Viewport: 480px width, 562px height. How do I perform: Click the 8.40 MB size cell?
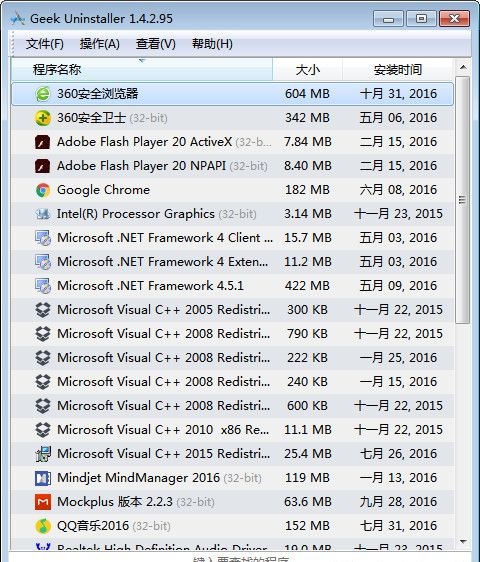(x=308, y=166)
